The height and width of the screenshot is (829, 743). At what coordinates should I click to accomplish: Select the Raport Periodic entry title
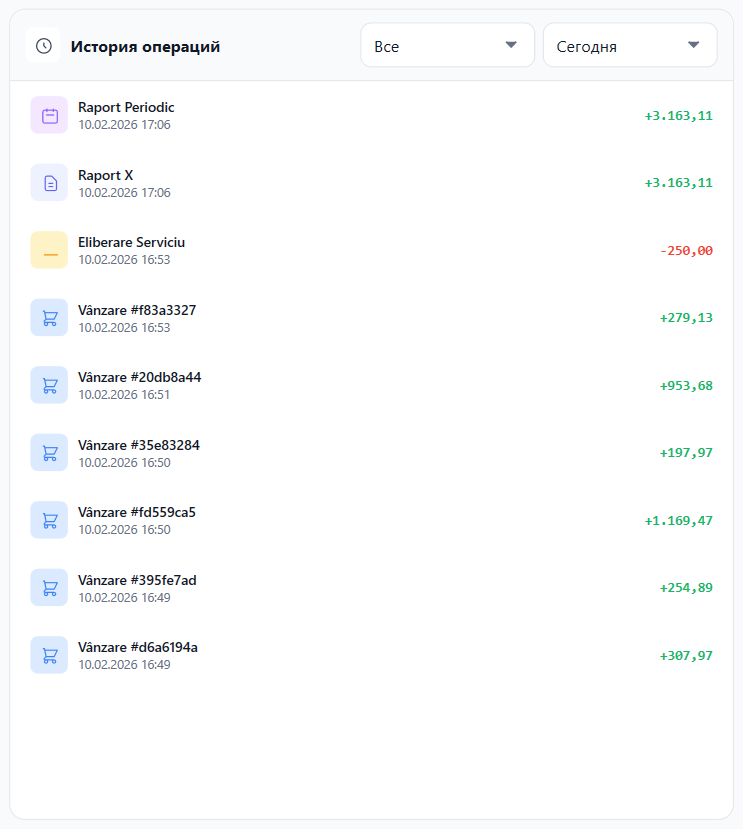point(126,107)
